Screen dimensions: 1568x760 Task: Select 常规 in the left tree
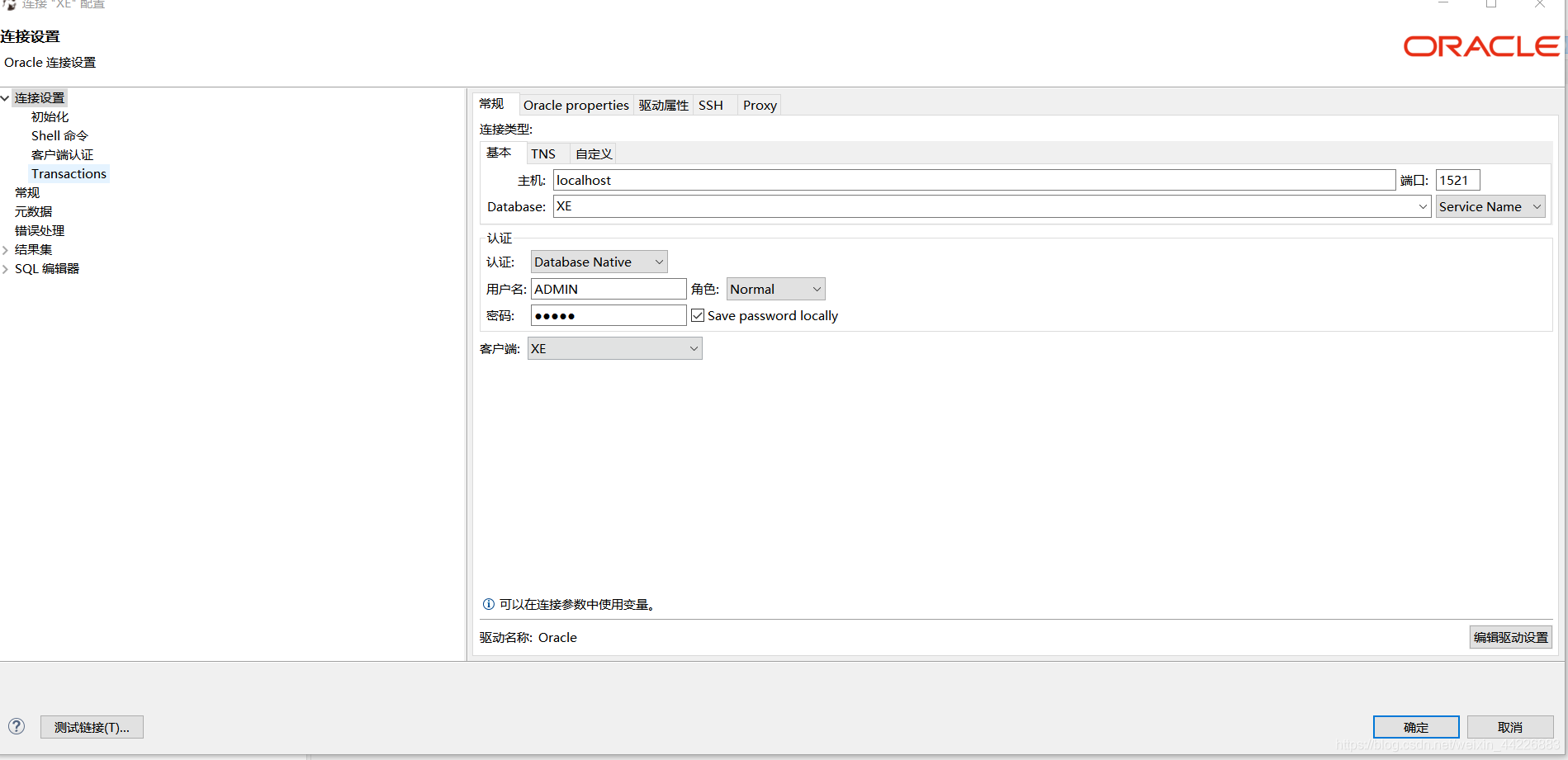[27, 193]
